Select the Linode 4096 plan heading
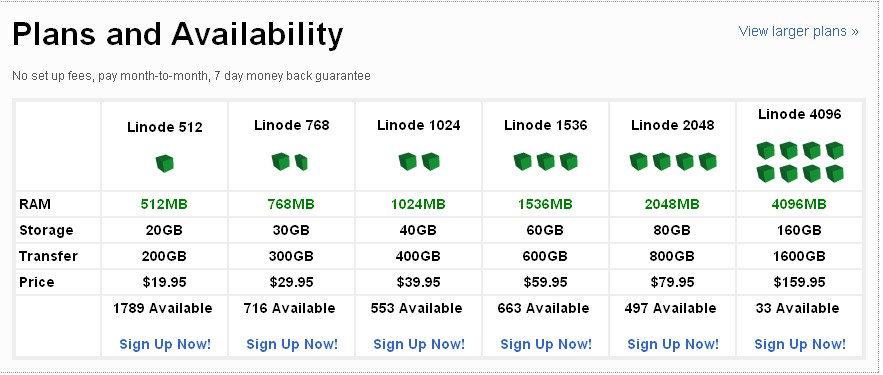 800,114
